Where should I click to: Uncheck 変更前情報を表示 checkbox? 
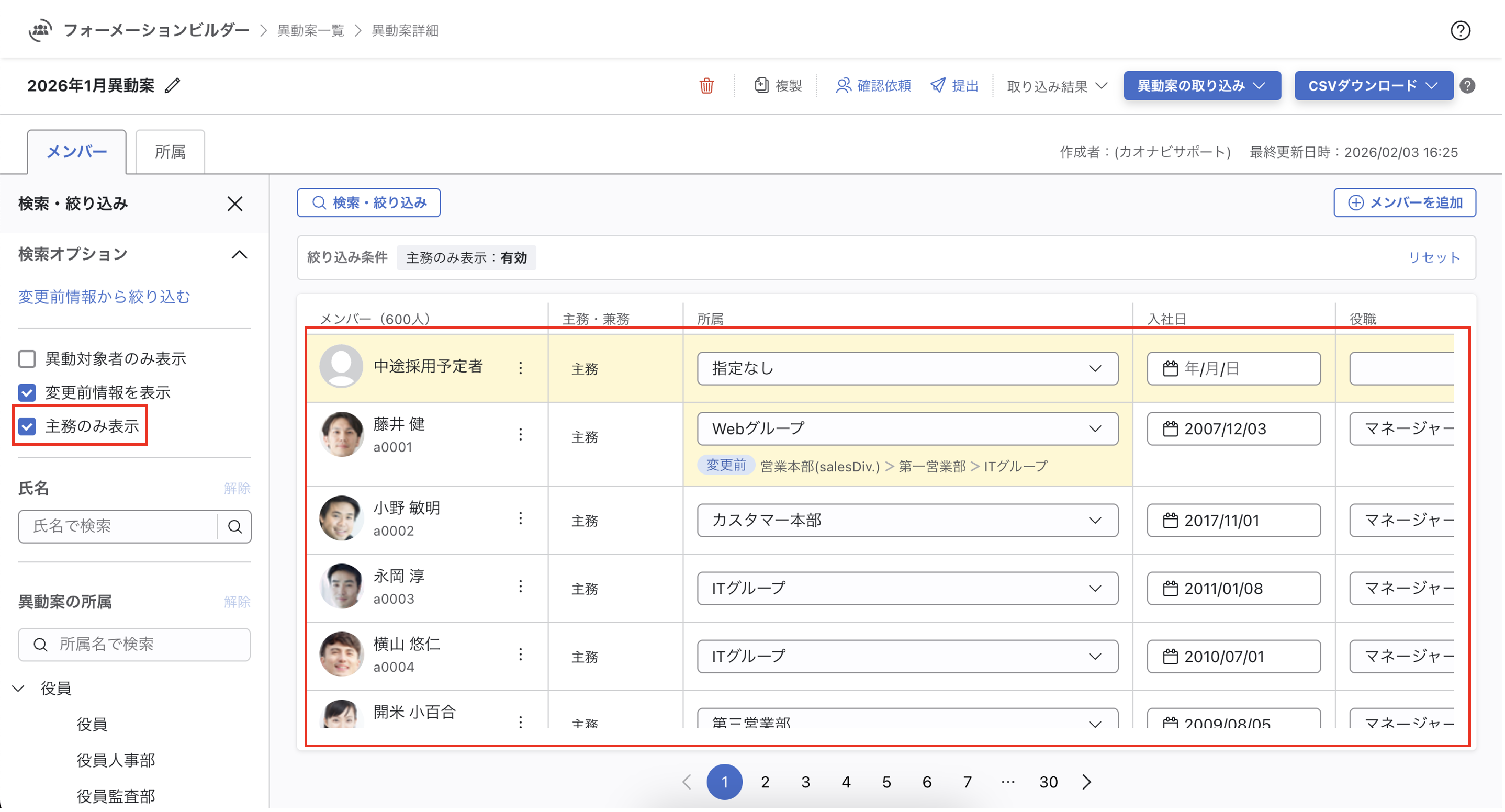[27, 392]
